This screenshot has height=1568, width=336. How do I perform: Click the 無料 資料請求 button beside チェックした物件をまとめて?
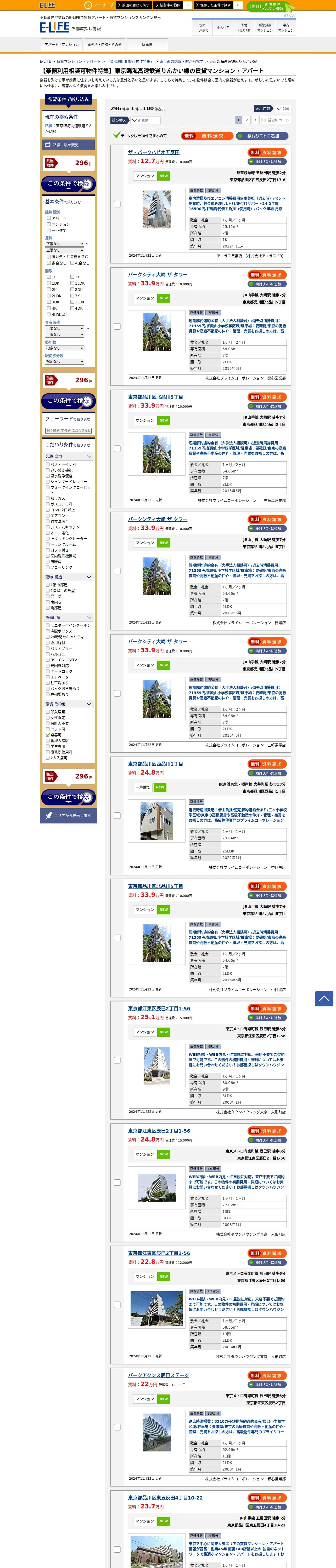point(207,136)
